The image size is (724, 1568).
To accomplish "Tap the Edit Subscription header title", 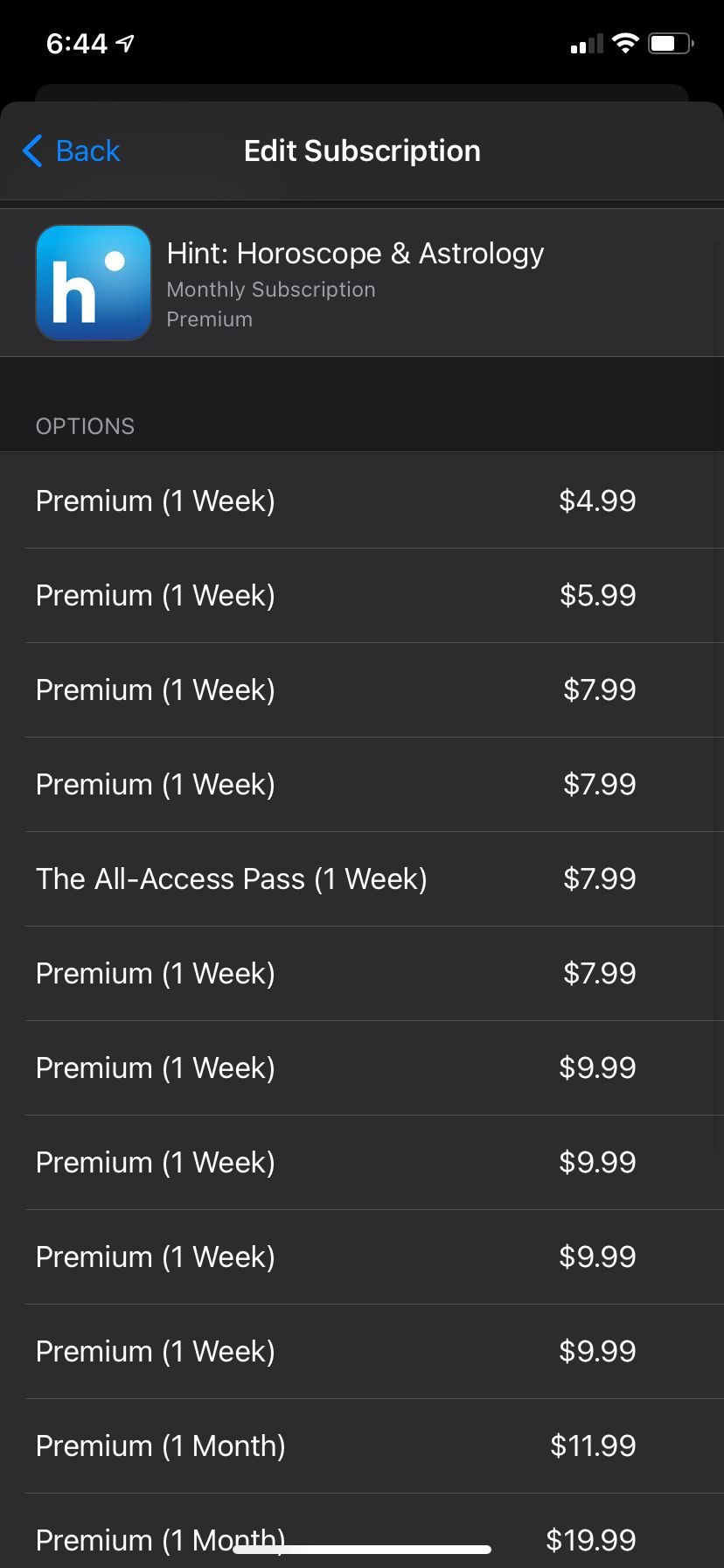I will 362,150.
